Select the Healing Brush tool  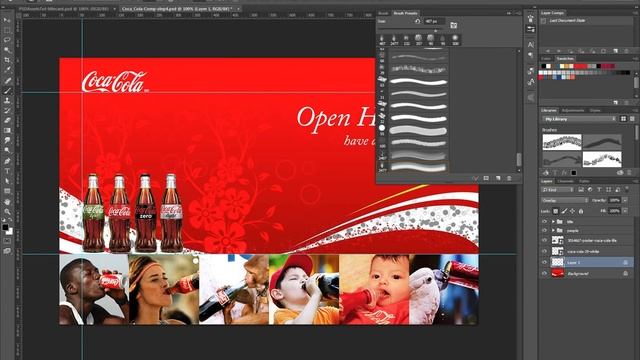tap(7, 80)
